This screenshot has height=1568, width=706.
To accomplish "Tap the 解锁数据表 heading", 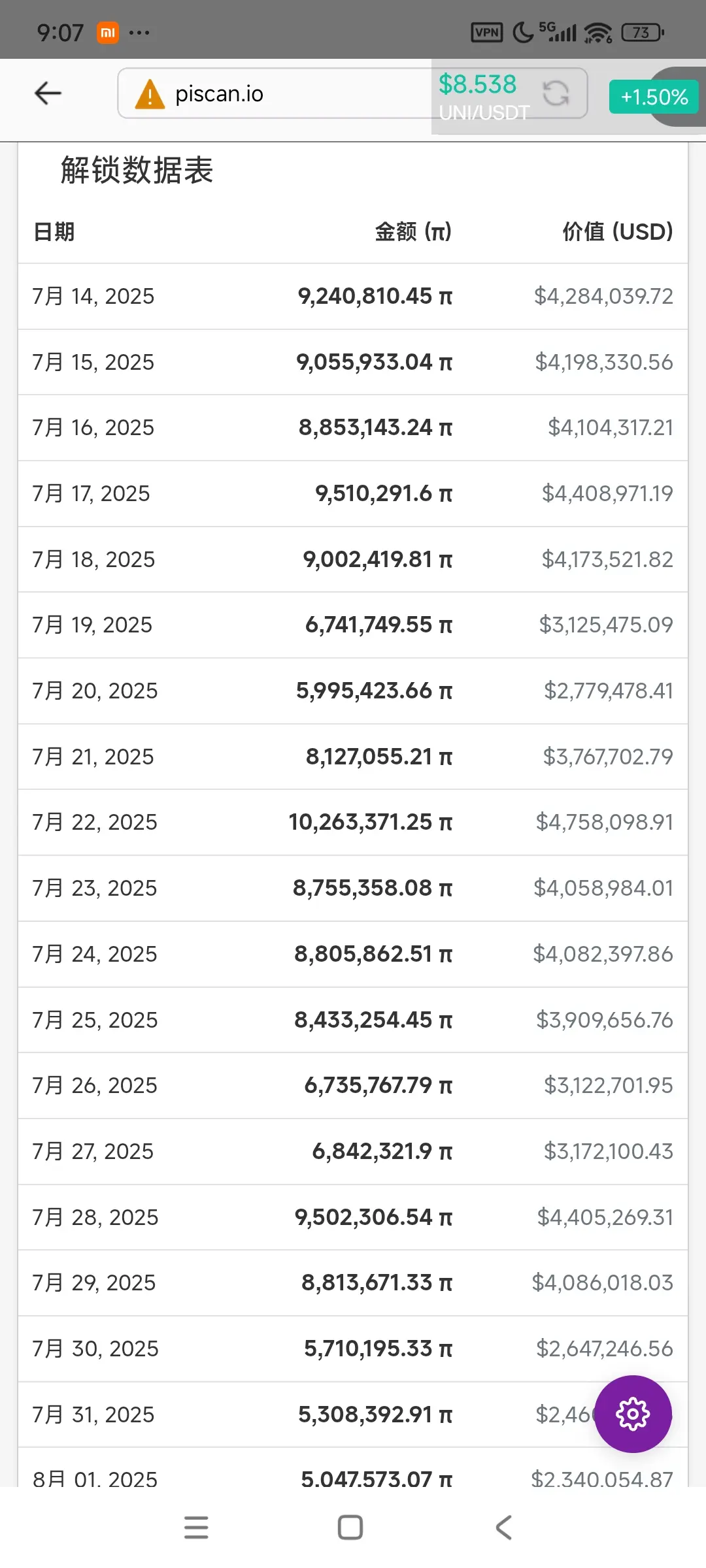I will click(x=137, y=171).
